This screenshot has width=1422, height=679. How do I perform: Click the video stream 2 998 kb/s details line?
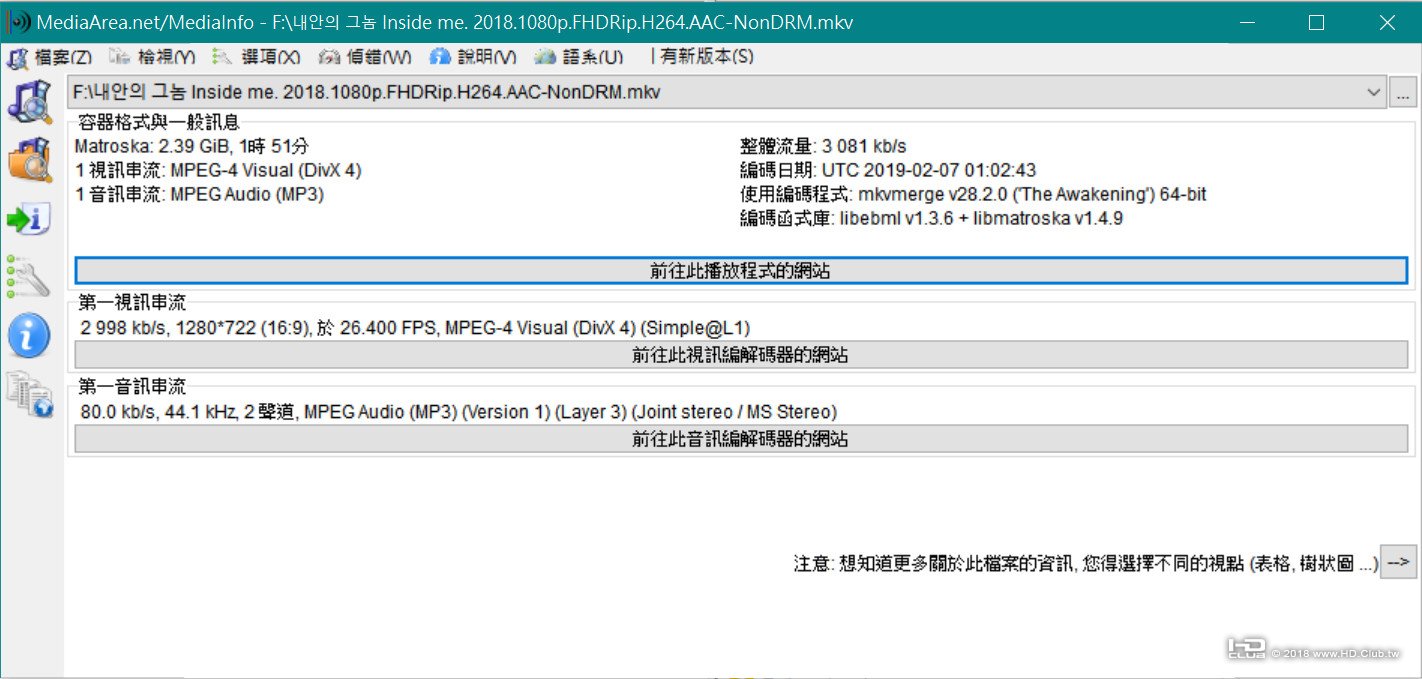point(415,328)
